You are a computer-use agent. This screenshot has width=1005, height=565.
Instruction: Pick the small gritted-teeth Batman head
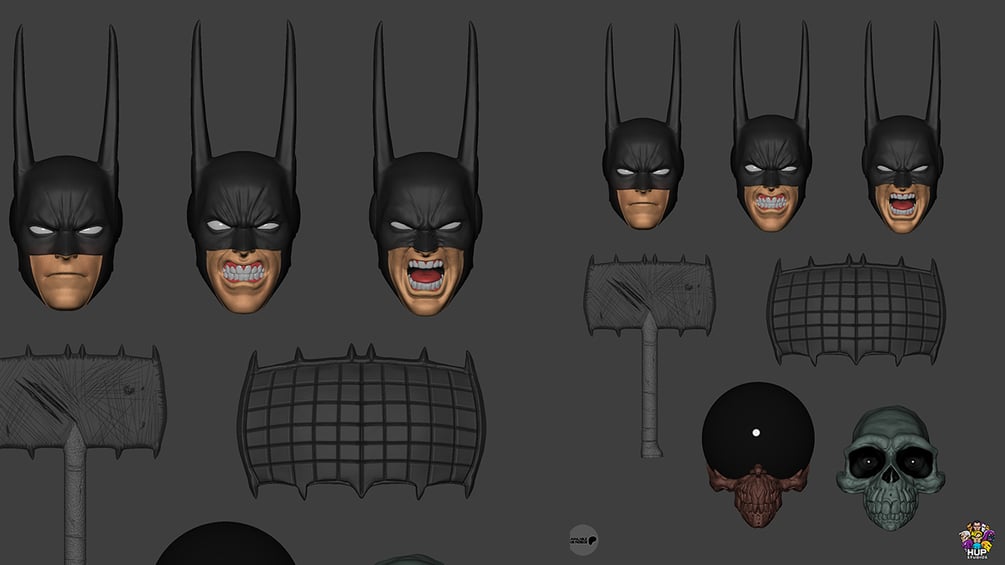tap(771, 126)
